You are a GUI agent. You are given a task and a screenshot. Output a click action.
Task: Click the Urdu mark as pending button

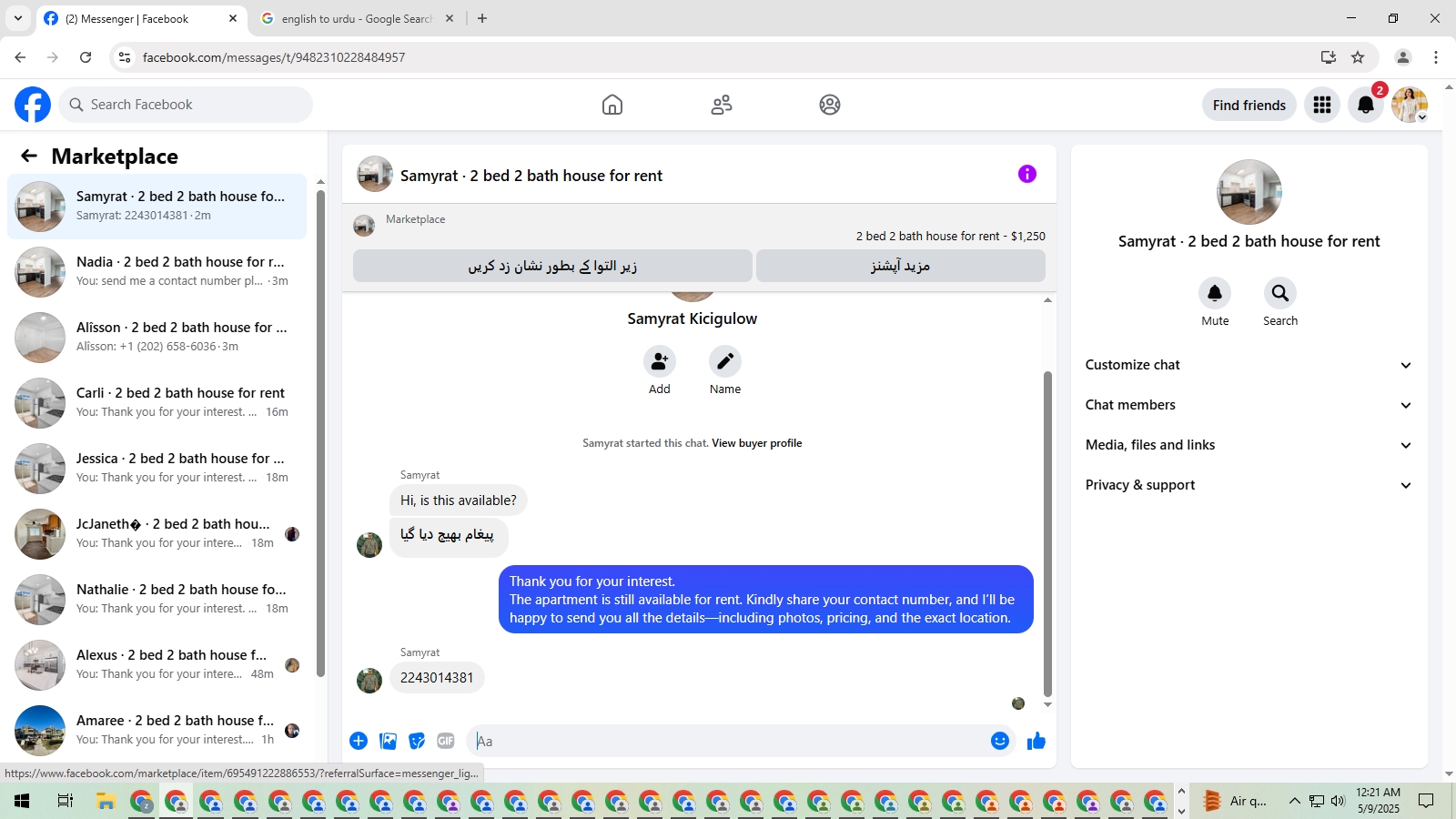click(552, 266)
